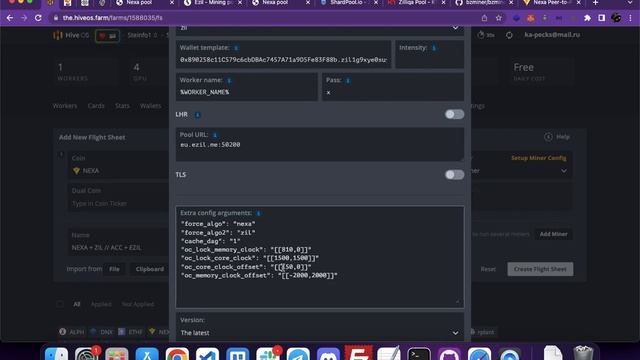Viewport: 640px width, 360px height.
Task: Open the Cards tab in Hive OS
Action: coord(96,106)
